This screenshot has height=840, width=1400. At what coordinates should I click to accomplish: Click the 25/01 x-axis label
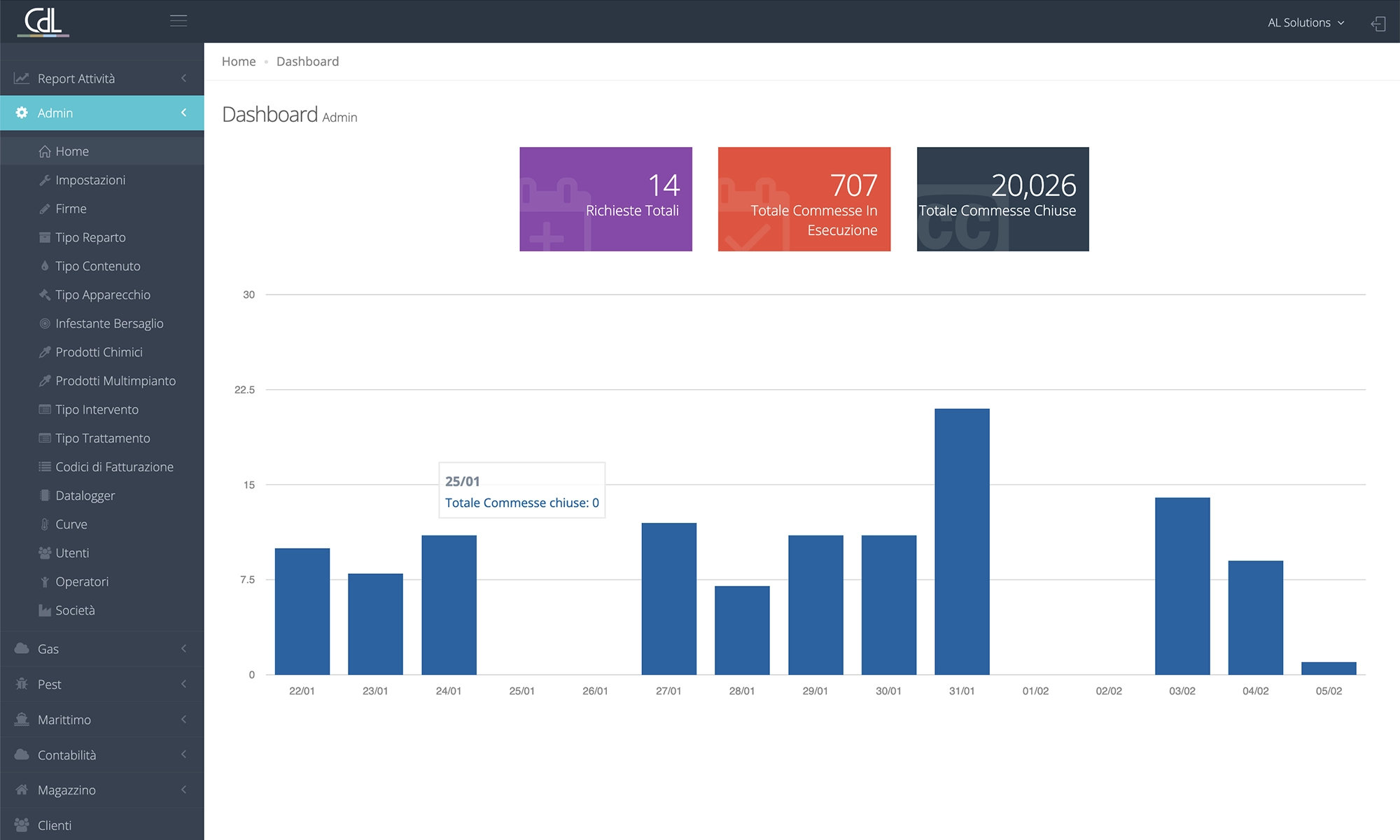pos(521,691)
